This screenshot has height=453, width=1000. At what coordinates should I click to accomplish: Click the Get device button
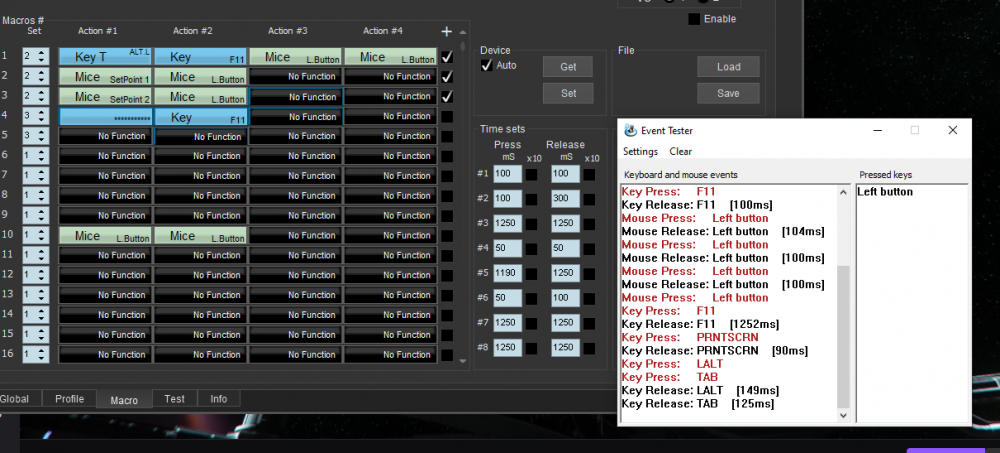coord(567,67)
